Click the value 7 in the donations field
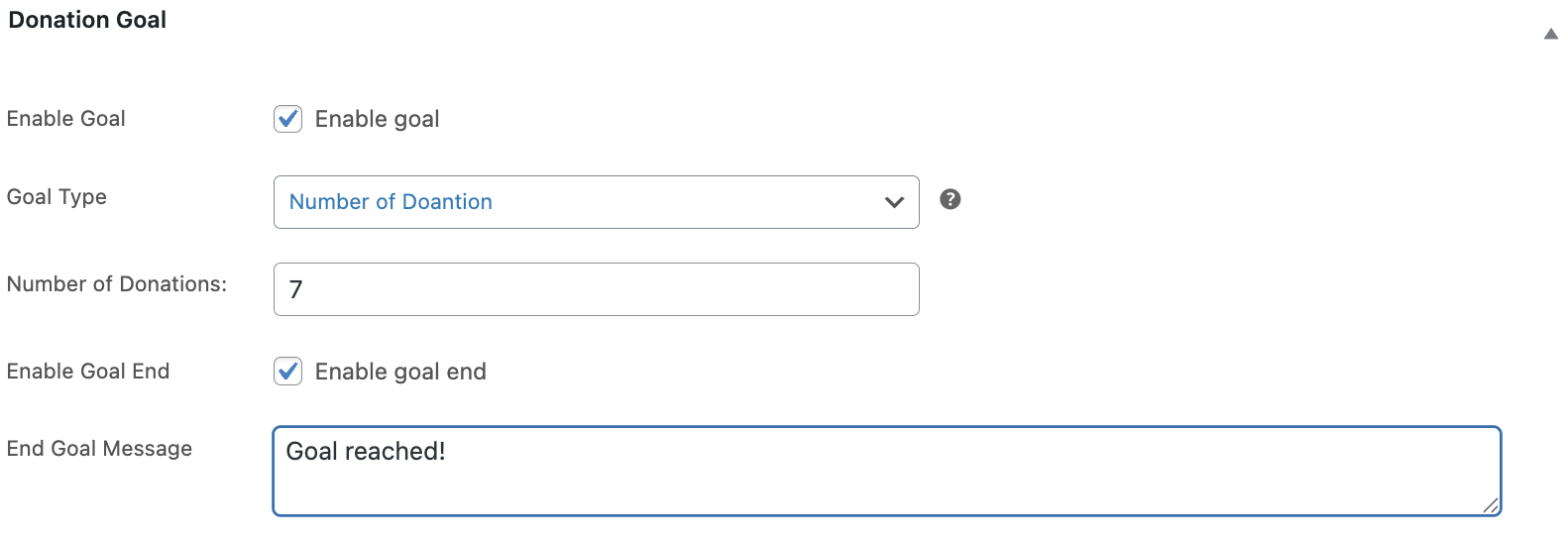 pos(295,289)
